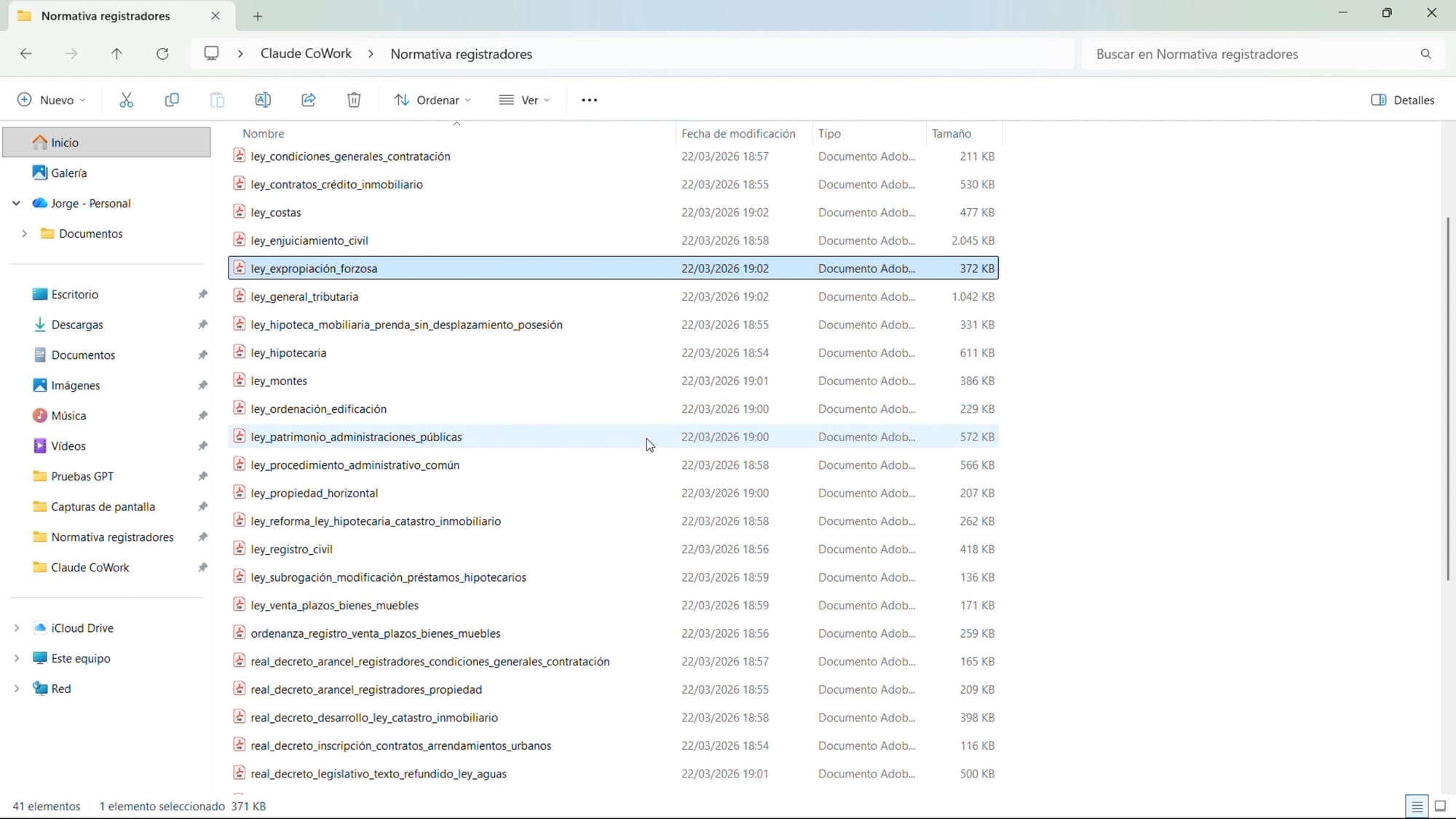1456x819 pixels.
Task: Click Claude CoWork in the breadcrumb path
Action: 306,54
